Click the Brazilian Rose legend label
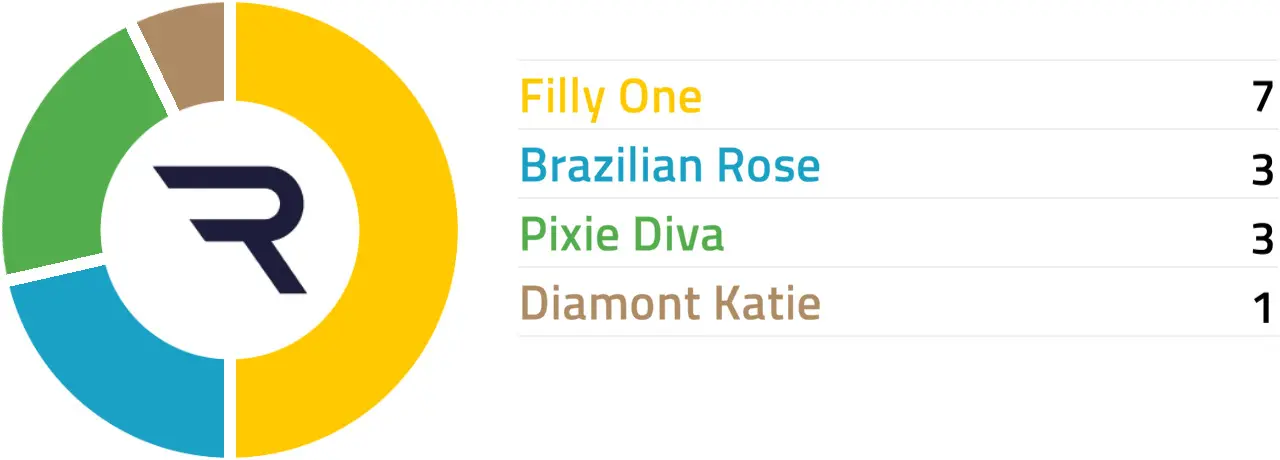Viewport: 1280px width, 460px height. (669, 166)
